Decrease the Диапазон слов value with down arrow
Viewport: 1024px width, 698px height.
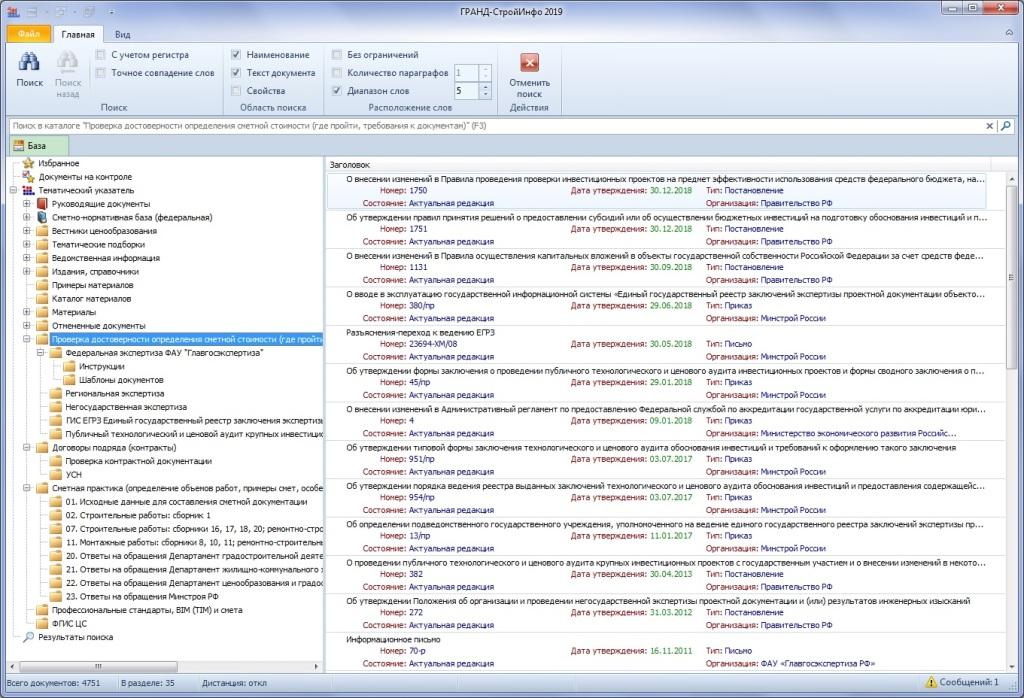pos(485,95)
